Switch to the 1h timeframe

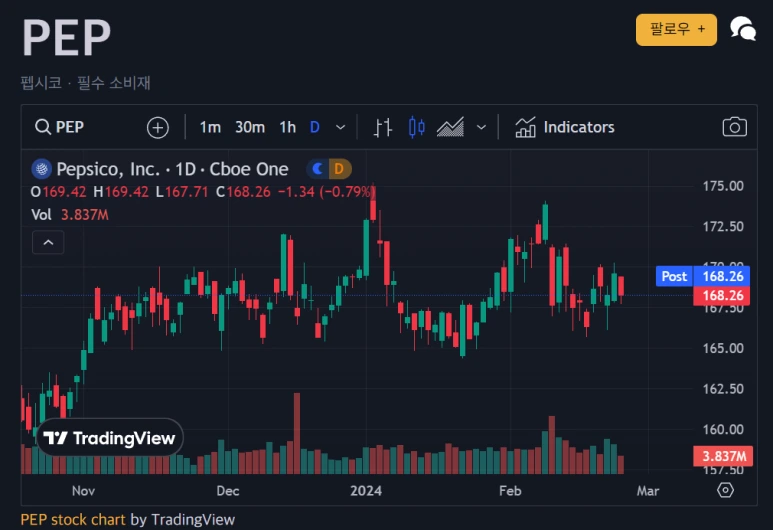coord(287,127)
